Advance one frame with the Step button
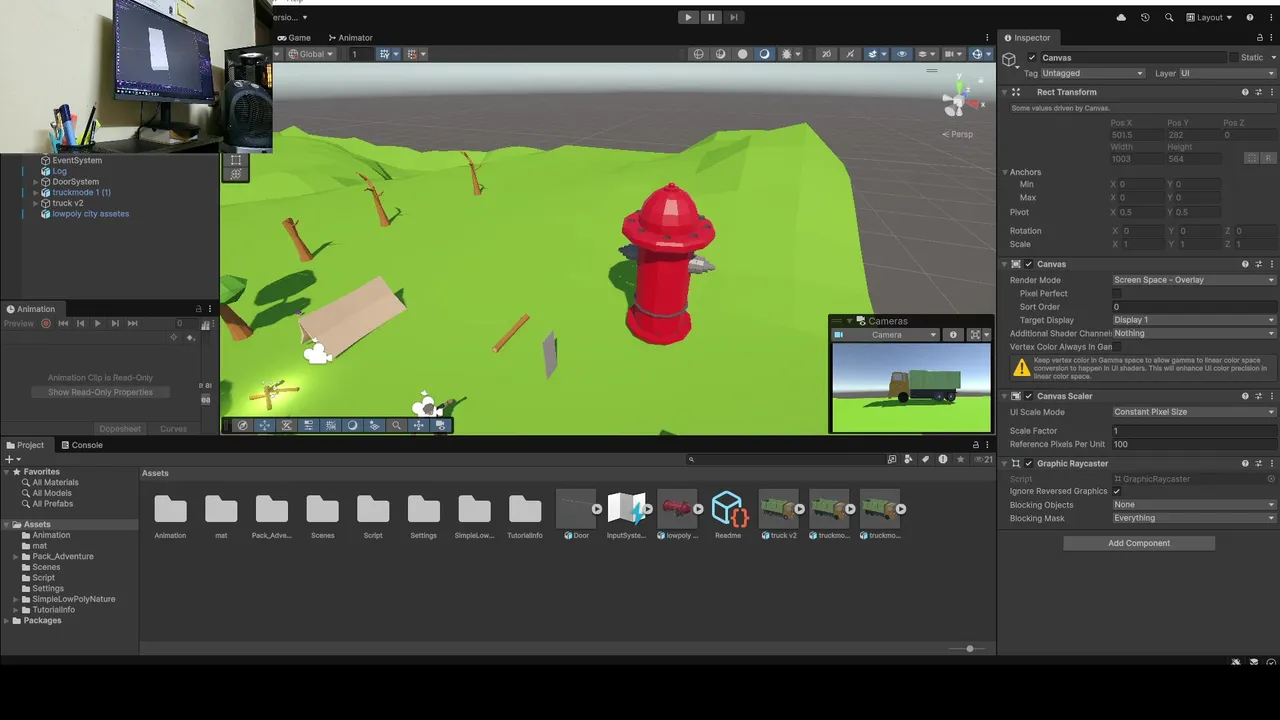The width and height of the screenshot is (1280, 720). pos(734,17)
